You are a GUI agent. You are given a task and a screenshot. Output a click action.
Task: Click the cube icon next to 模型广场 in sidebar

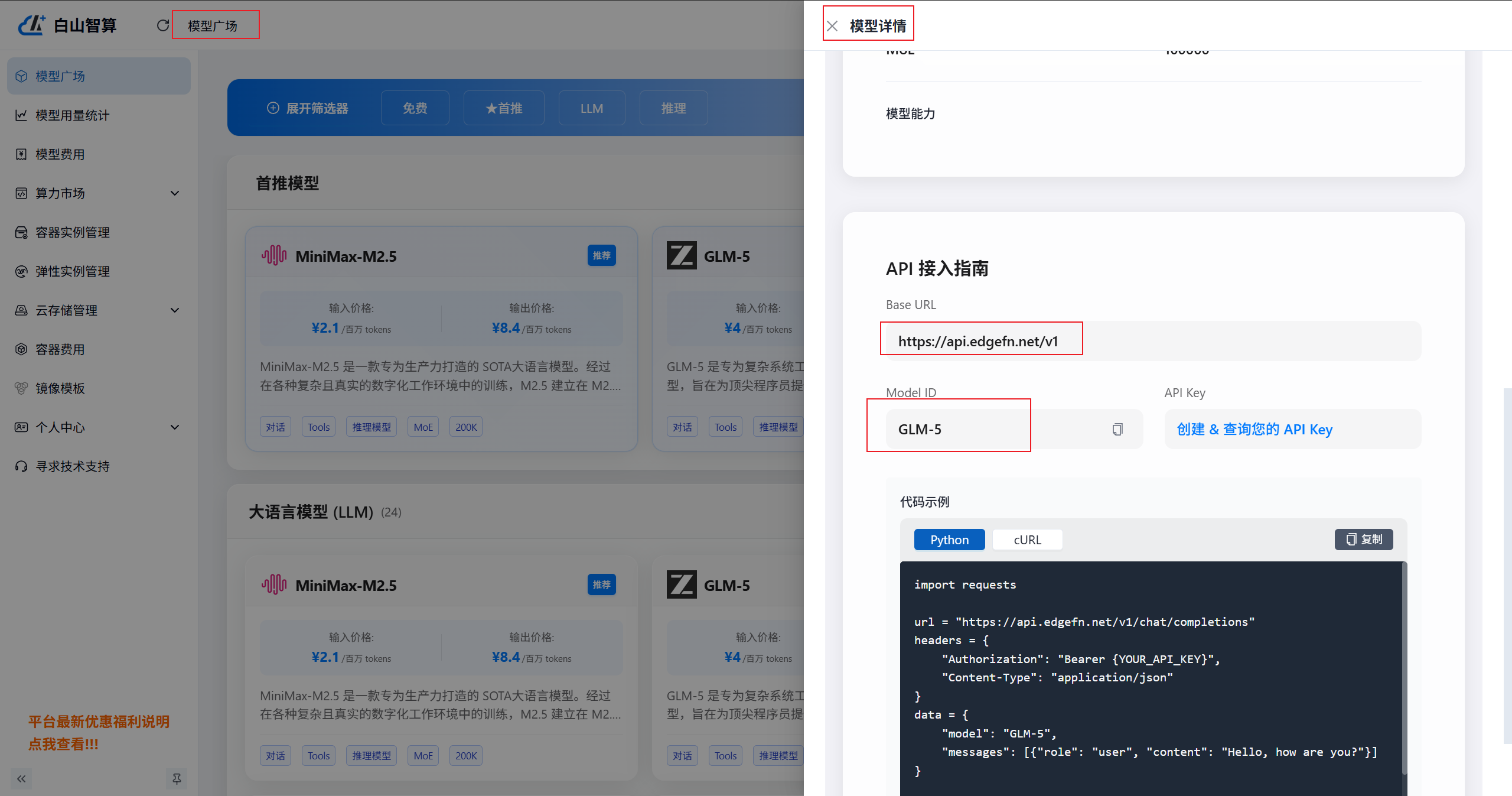(x=21, y=76)
